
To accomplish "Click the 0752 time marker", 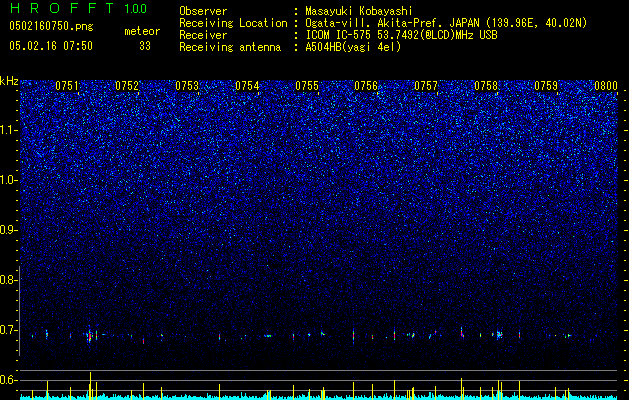I will [127, 86].
